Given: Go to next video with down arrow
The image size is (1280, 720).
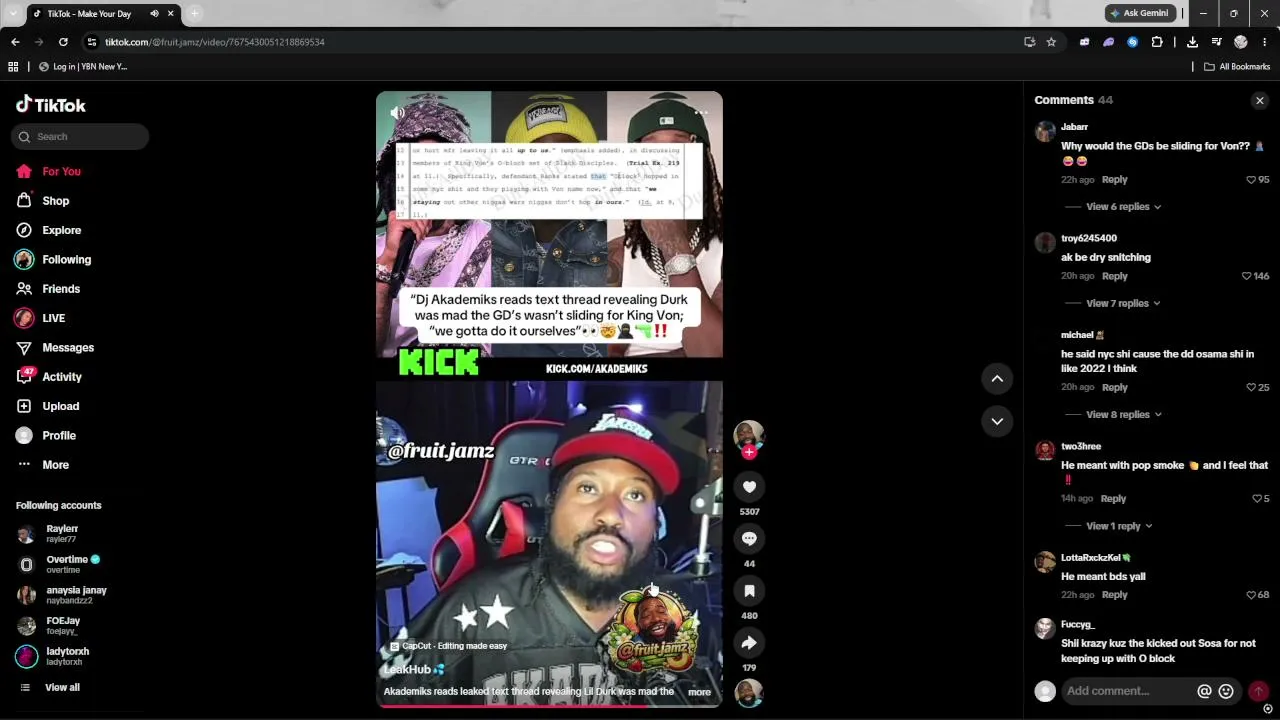Looking at the screenshot, I should [x=997, y=421].
